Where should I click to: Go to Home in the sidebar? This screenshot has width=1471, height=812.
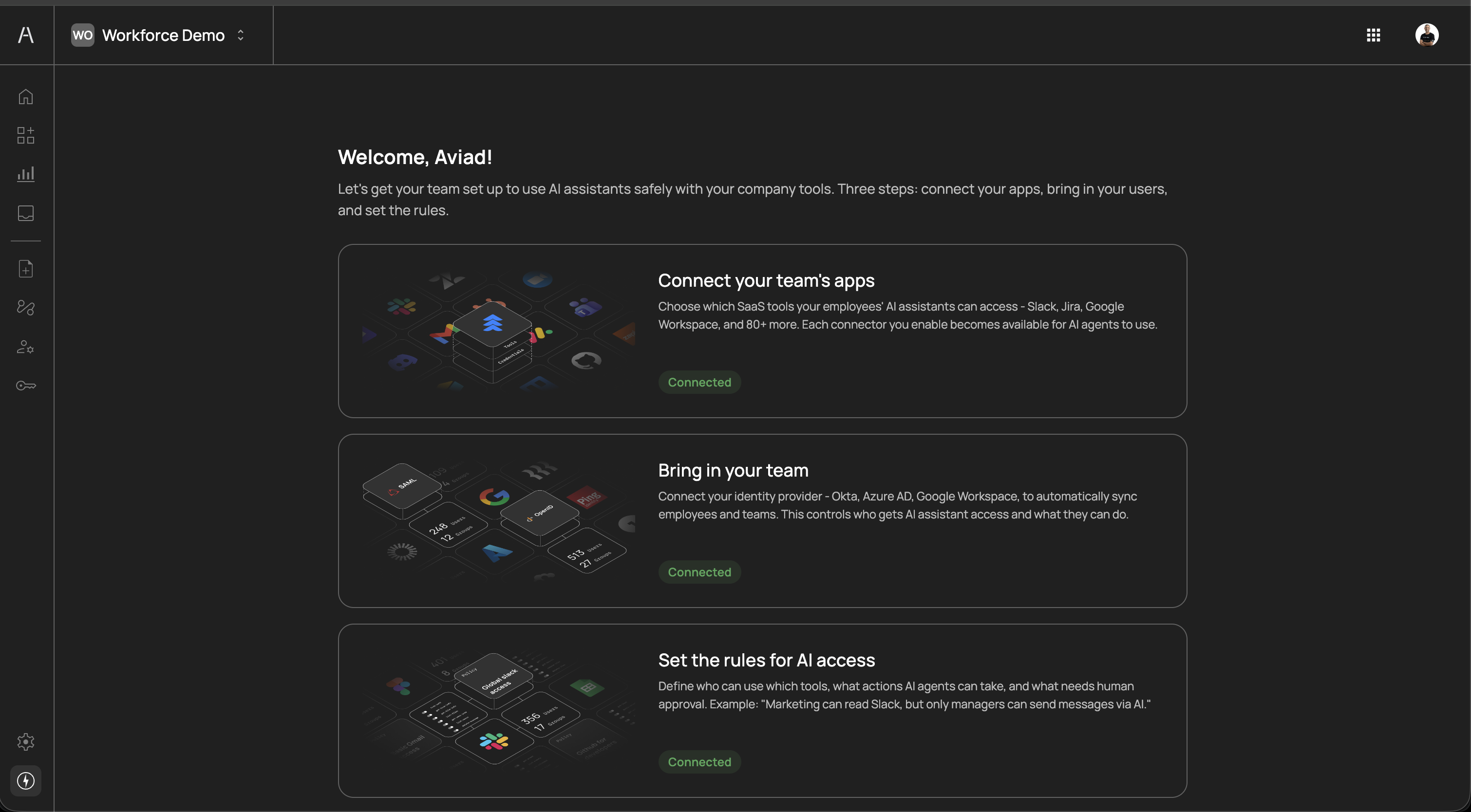pyautogui.click(x=26, y=96)
